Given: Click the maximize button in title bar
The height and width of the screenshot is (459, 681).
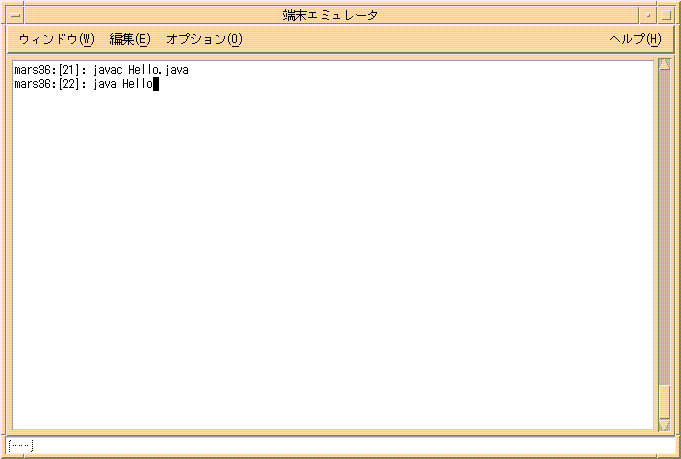Looking at the screenshot, I should tap(666, 15).
